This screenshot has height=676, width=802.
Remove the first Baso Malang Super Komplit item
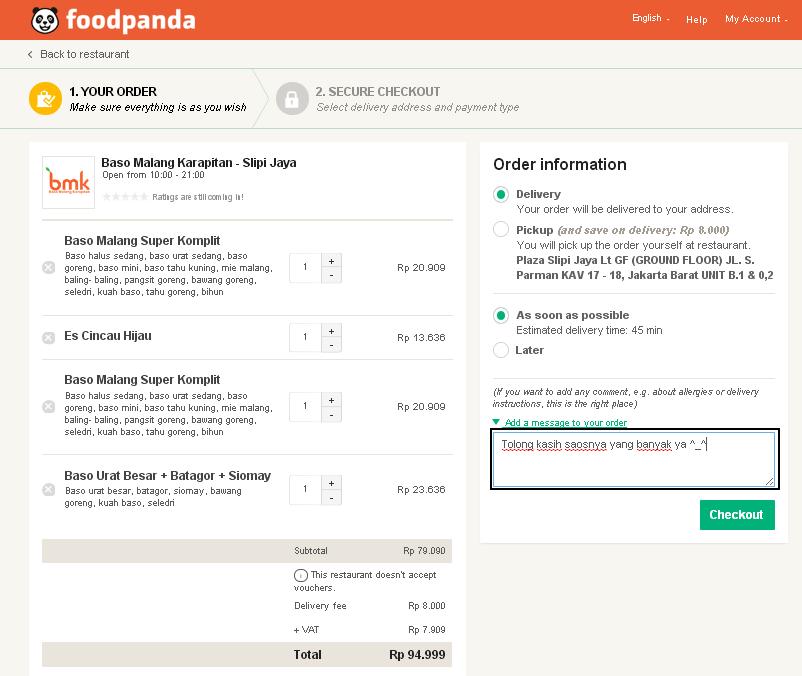click(48, 267)
